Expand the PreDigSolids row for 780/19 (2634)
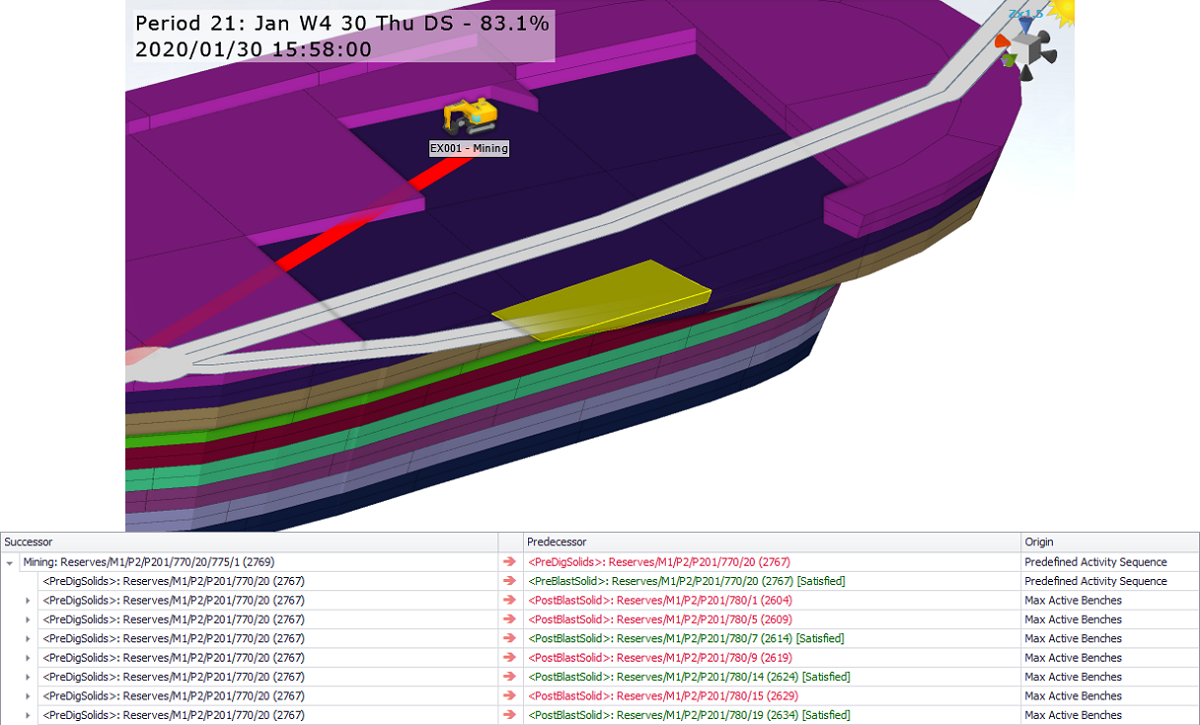 click(x=28, y=715)
